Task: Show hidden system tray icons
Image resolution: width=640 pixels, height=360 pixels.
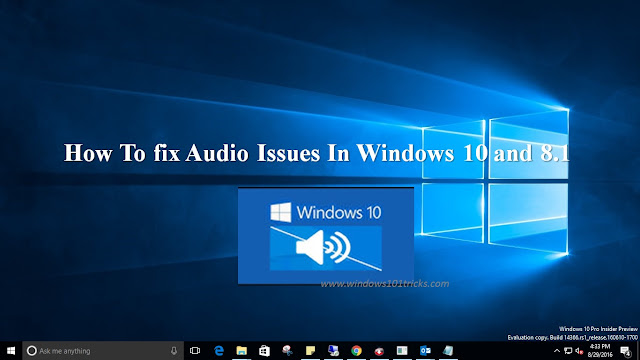Action: click(557, 351)
